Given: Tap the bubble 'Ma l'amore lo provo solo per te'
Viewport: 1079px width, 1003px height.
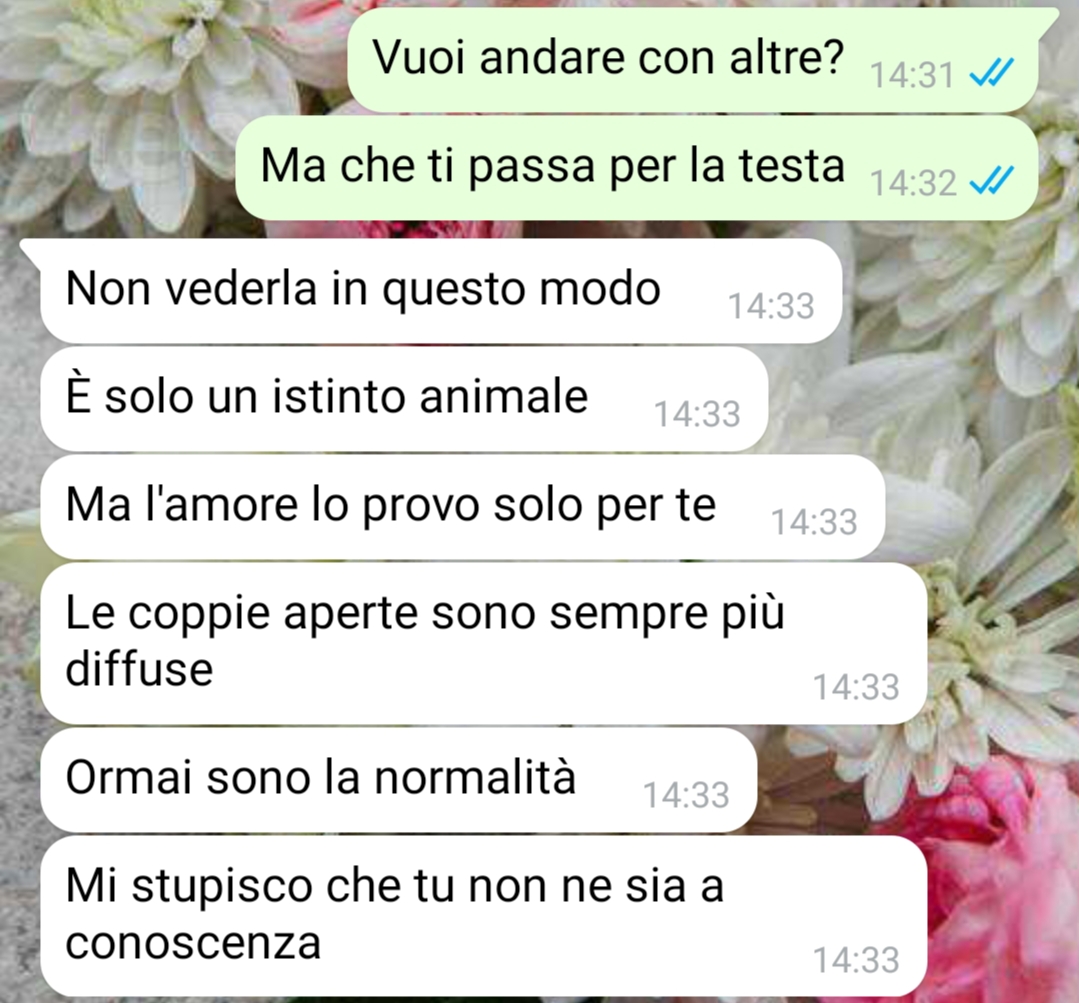Looking at the screenshot, I should (462, 507).
